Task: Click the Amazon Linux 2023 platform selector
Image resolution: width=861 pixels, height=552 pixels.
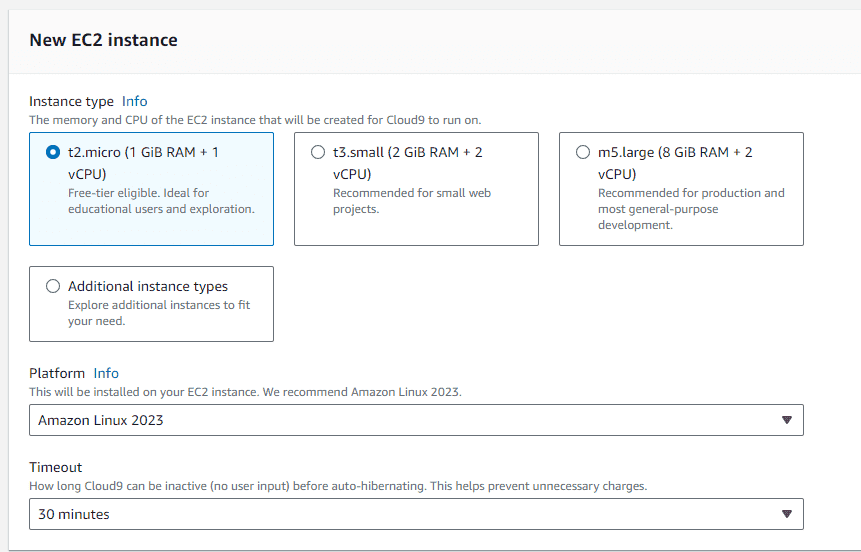Action: point(416,420)
